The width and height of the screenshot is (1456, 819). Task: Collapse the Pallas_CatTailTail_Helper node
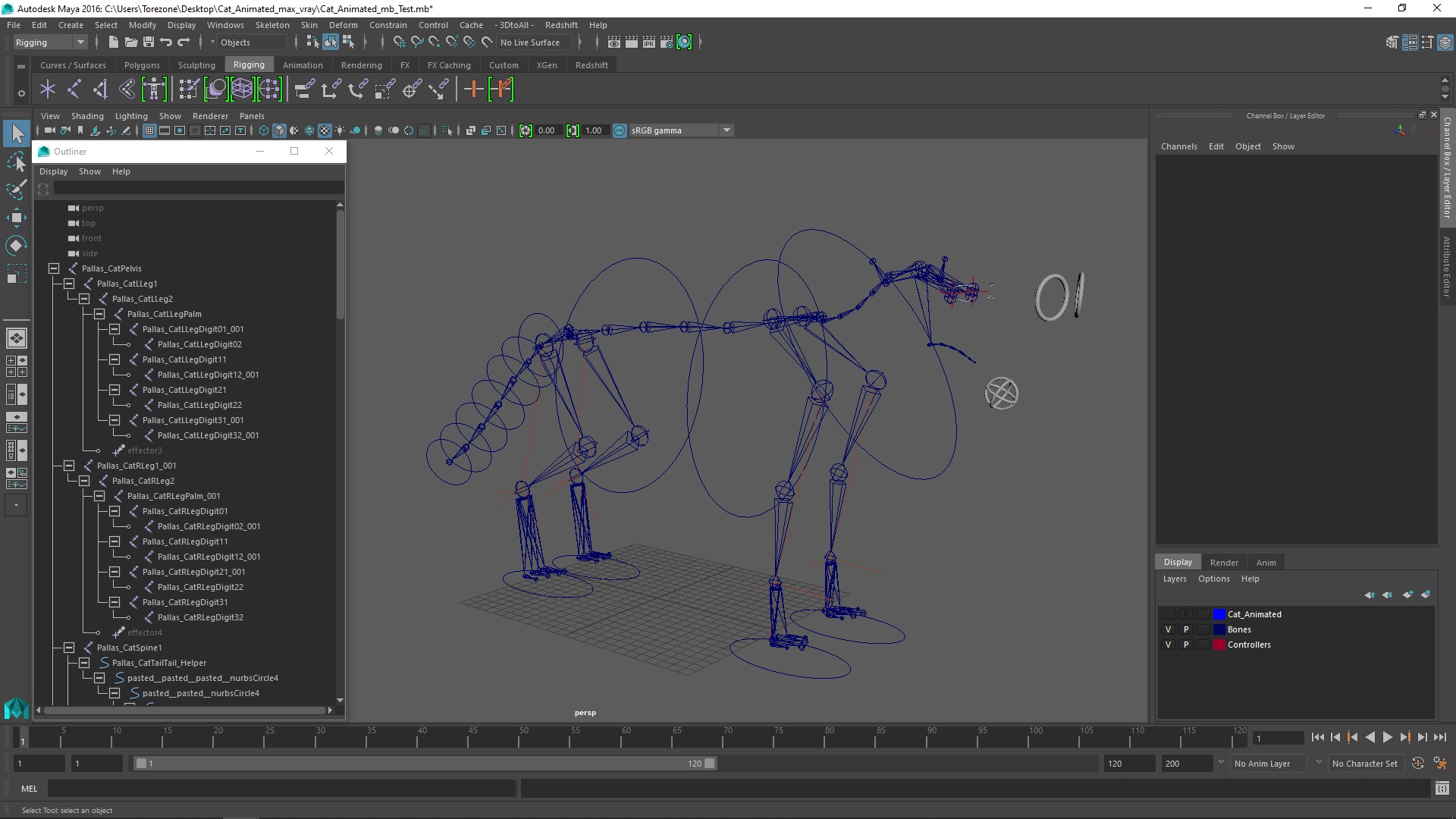[84, 663]
